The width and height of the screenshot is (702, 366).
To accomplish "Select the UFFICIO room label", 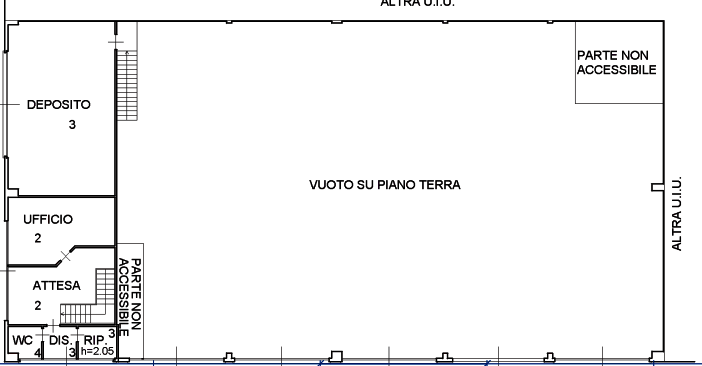I will [48, 220].
